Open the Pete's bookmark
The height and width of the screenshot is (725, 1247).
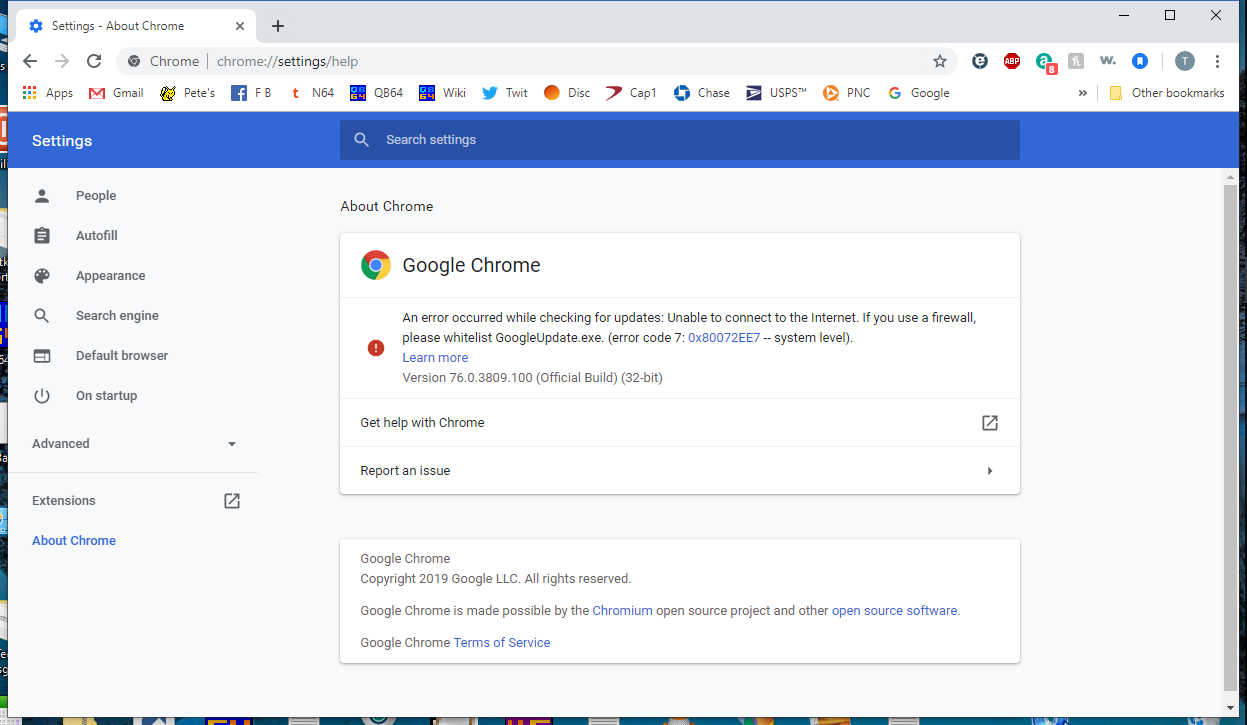point(187,93)
